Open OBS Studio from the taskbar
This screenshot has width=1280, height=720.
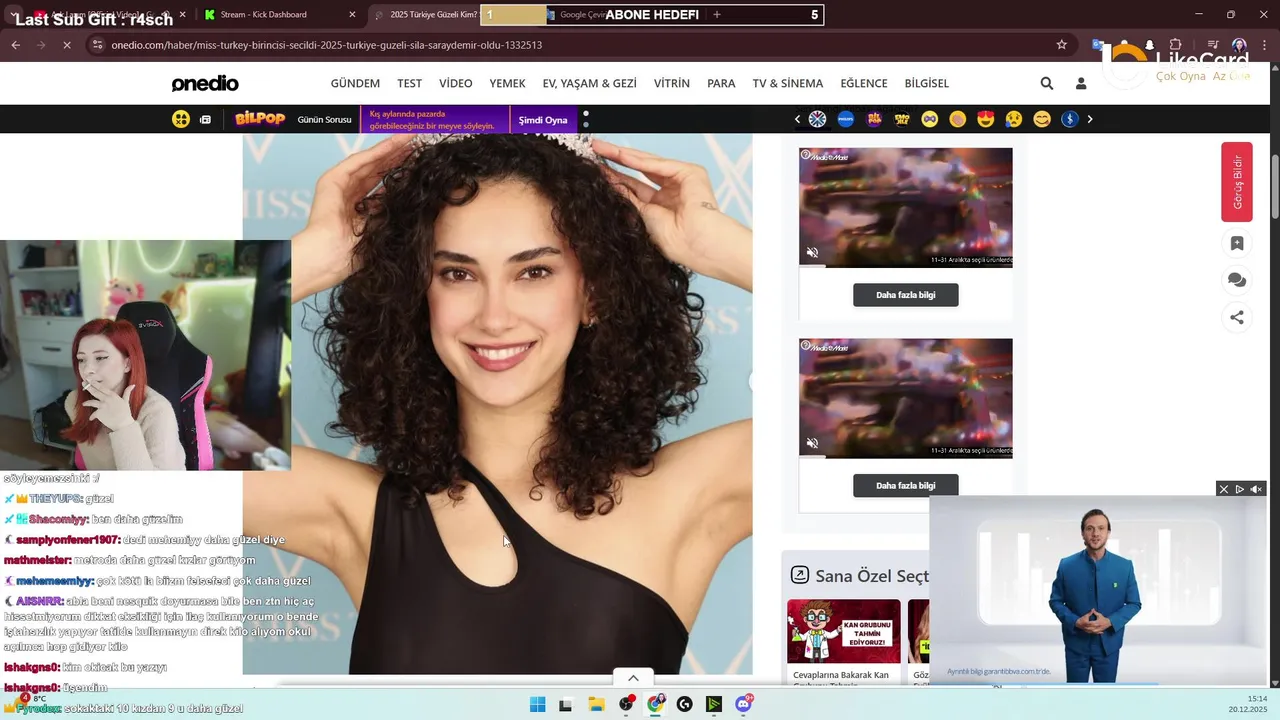tap(626, 704)
